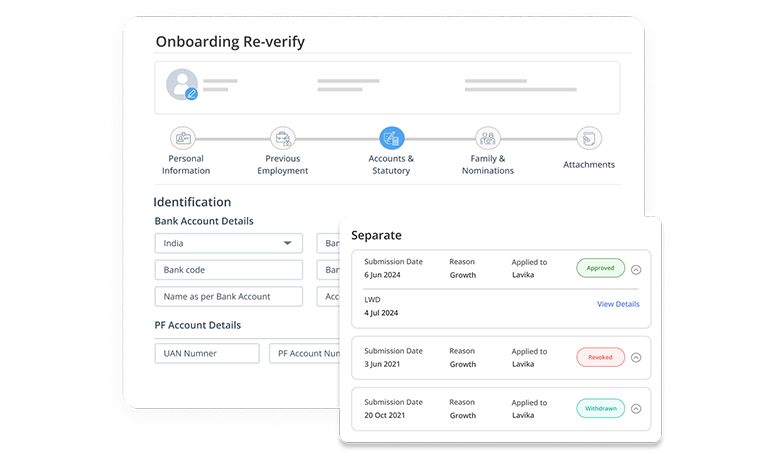Select the Personal Information step label
The width and height of the screenshot is (770, 465).
tap(186, 164)
